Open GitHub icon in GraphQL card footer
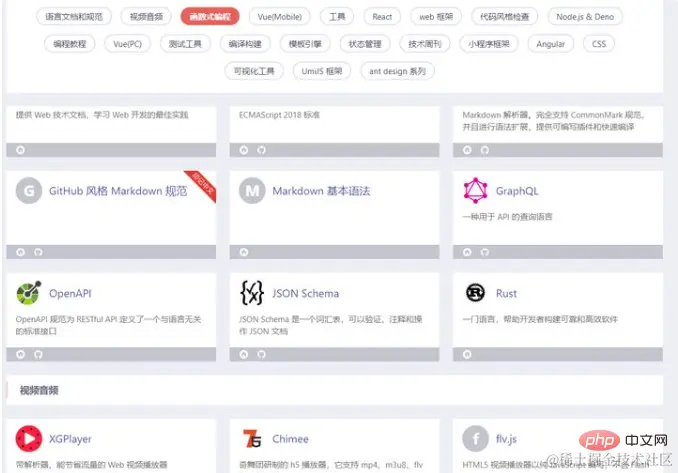The height and width of the screenshot is (473, 678). tap(485, 252)
